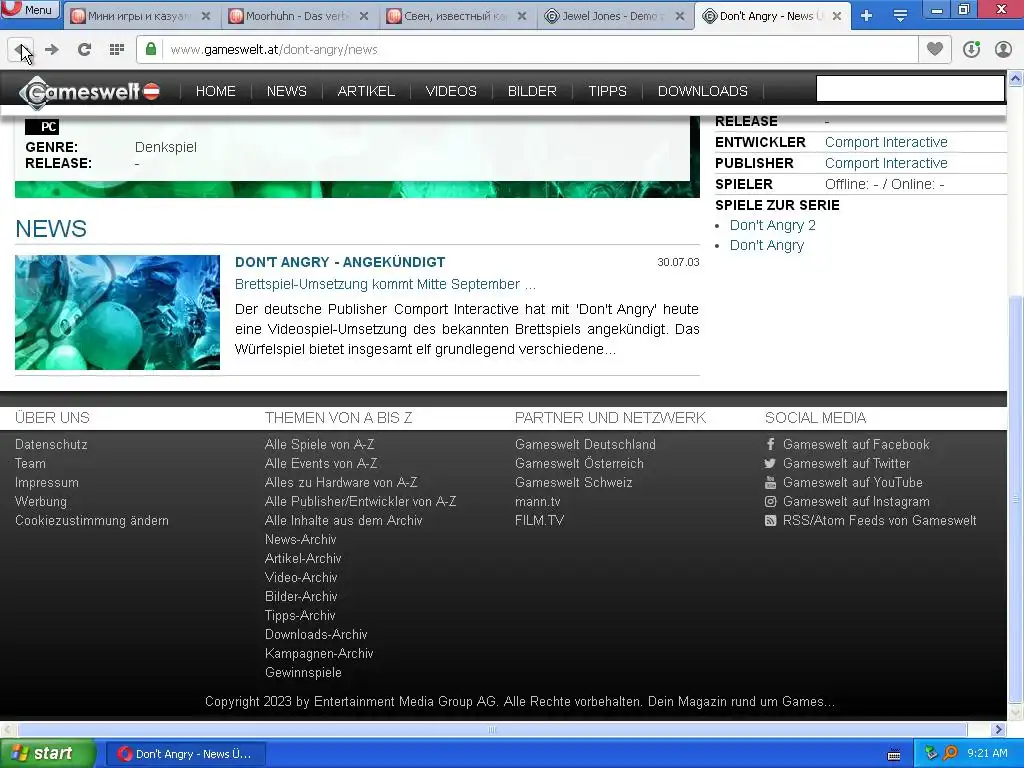Switch to the Свен, известный tab
The image size is (1024, 768).
tap(455, 16)
